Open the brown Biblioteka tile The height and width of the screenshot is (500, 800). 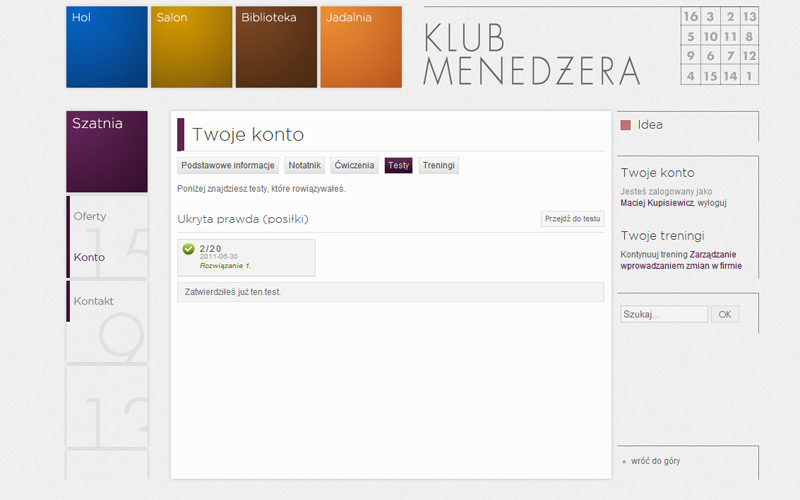pyautogui.click(x=276, y=47)
